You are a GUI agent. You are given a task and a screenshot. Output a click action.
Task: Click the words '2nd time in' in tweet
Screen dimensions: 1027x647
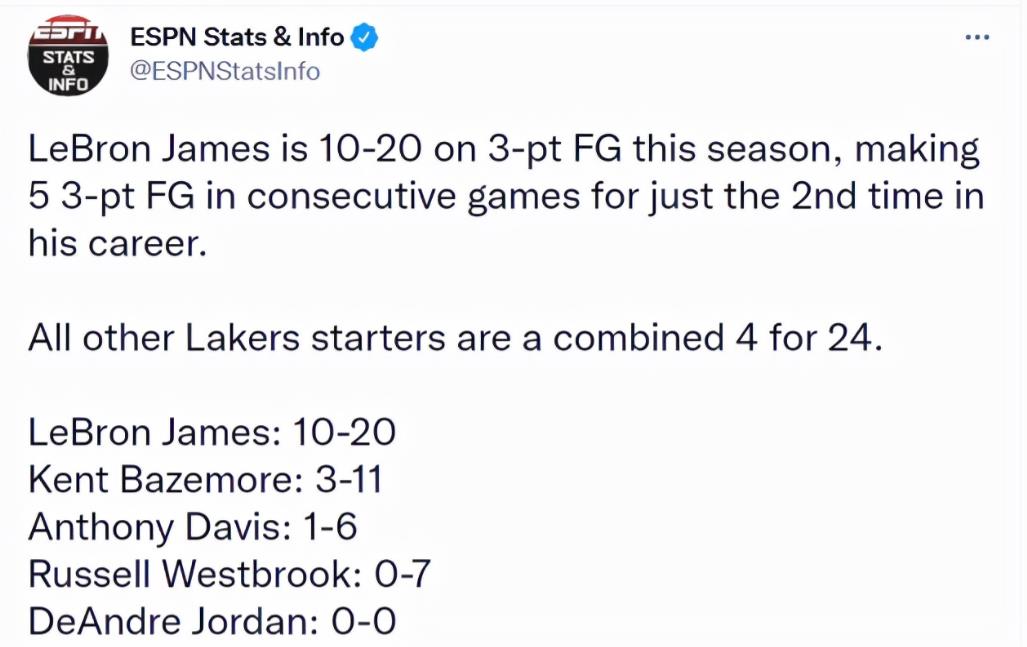pos(887,196)
